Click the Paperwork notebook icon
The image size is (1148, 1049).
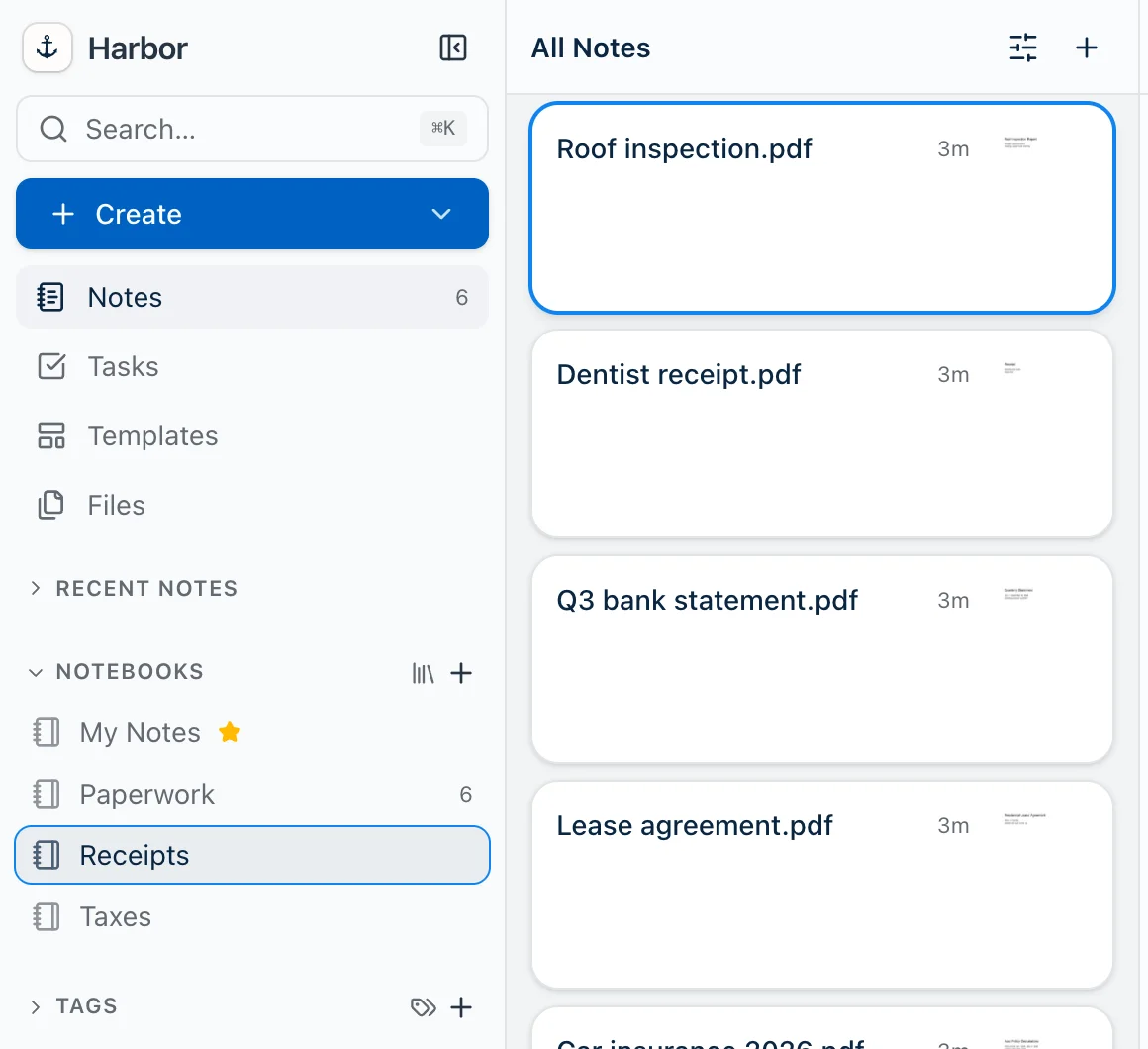tap(47, 795)
